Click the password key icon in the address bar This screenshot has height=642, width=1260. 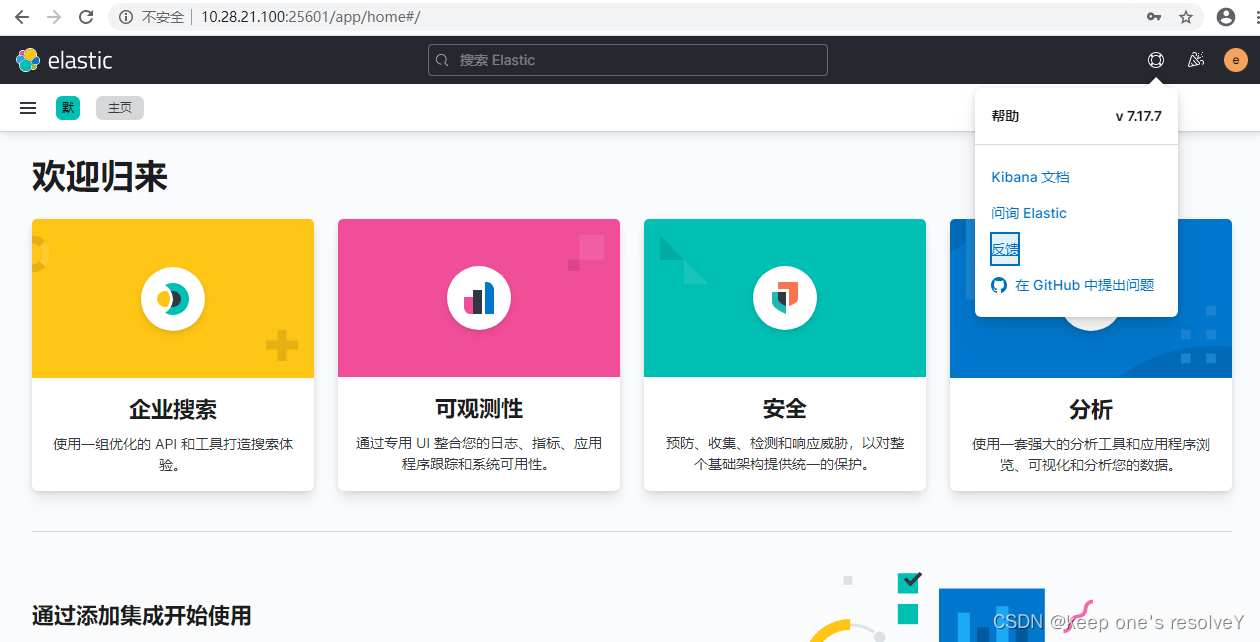tap(1154, 17)
